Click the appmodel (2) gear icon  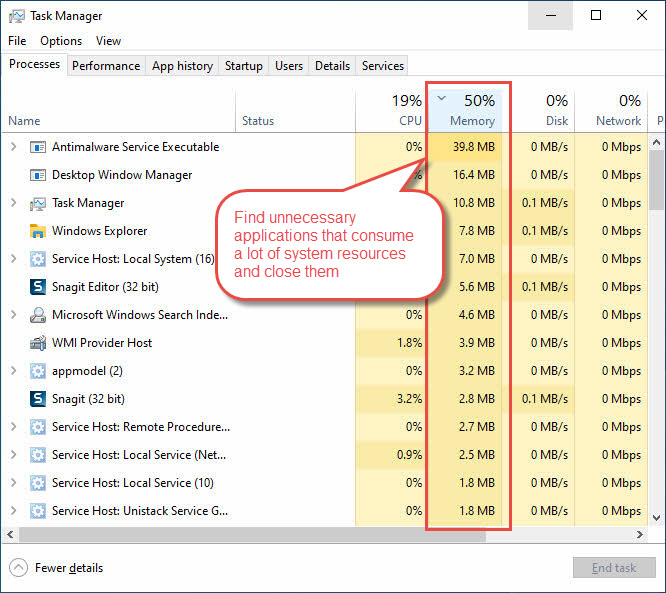tap(38, 371)
